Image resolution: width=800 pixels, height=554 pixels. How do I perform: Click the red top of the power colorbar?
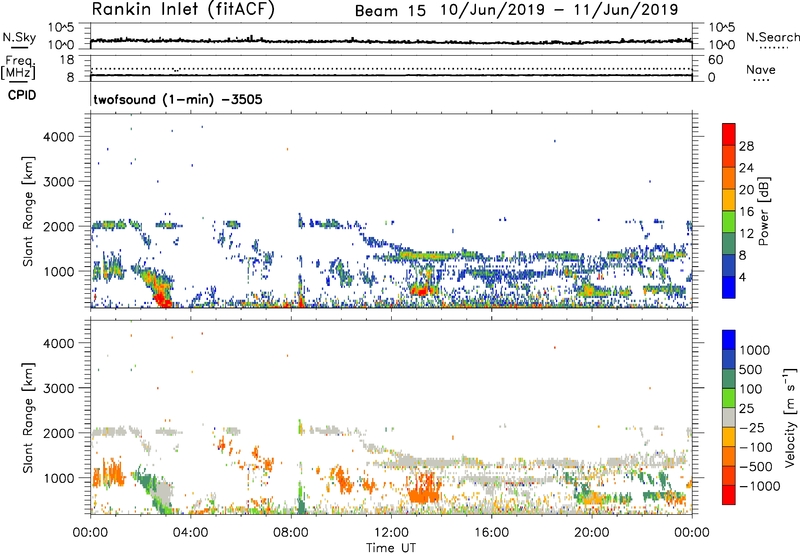[729, 134]
